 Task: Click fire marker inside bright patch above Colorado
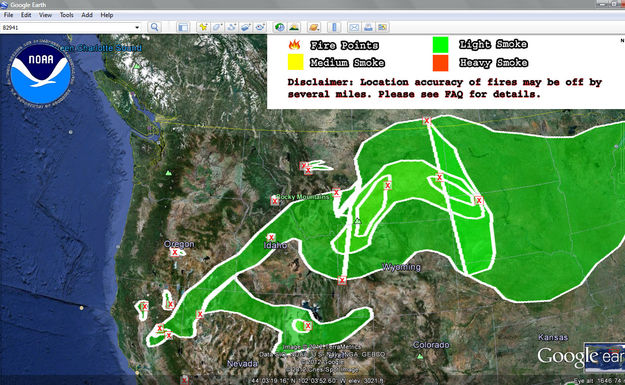coord(307,326)
